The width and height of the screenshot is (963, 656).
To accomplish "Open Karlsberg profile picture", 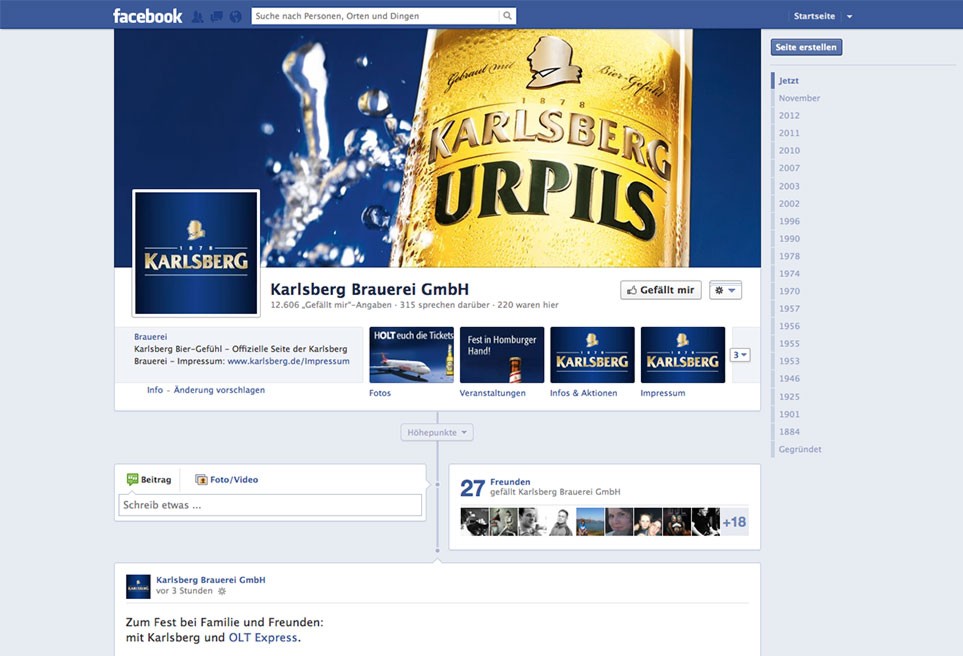I will click(196, 253).
